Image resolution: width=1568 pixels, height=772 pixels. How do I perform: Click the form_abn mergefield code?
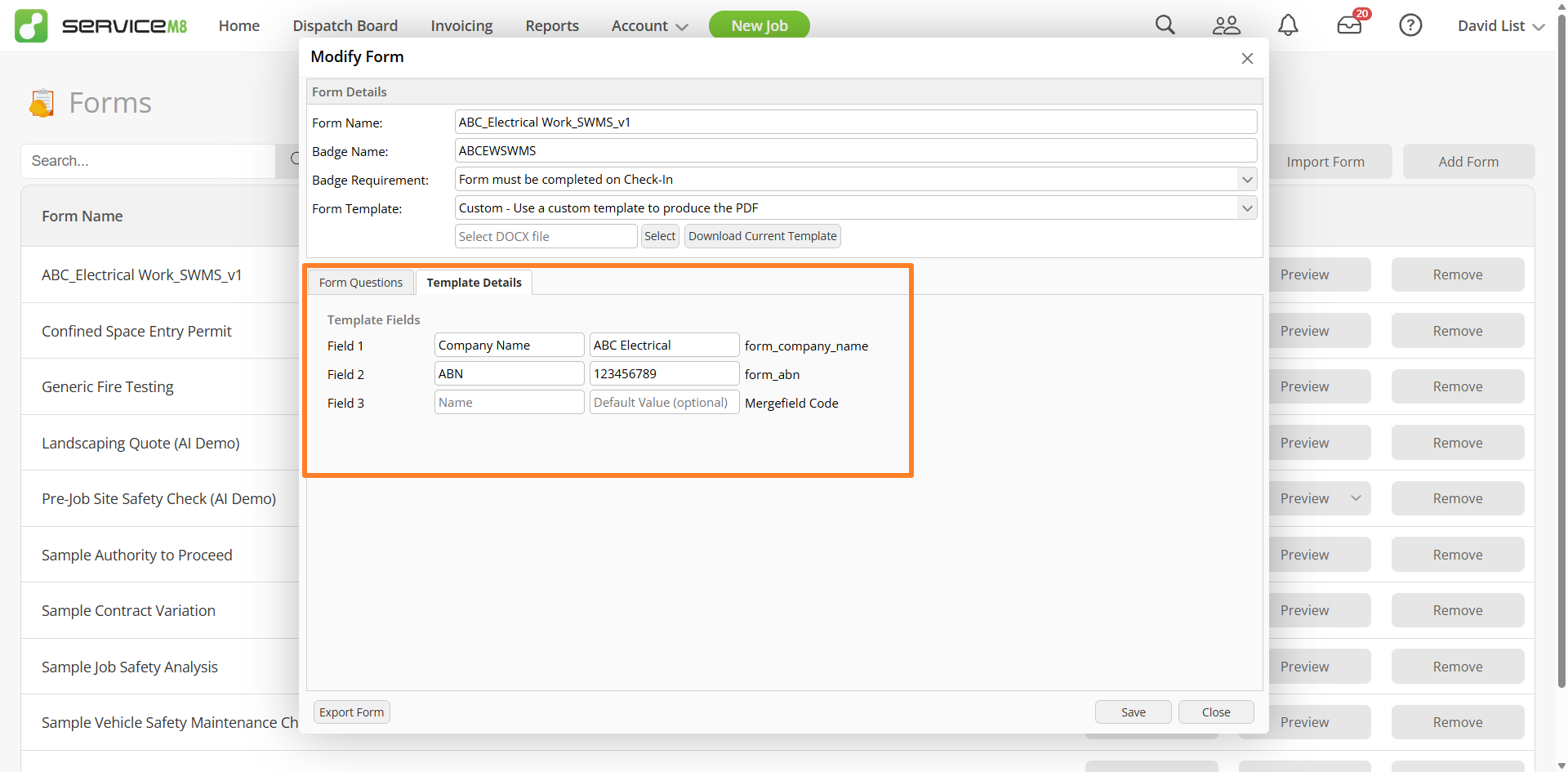[772, 375]
